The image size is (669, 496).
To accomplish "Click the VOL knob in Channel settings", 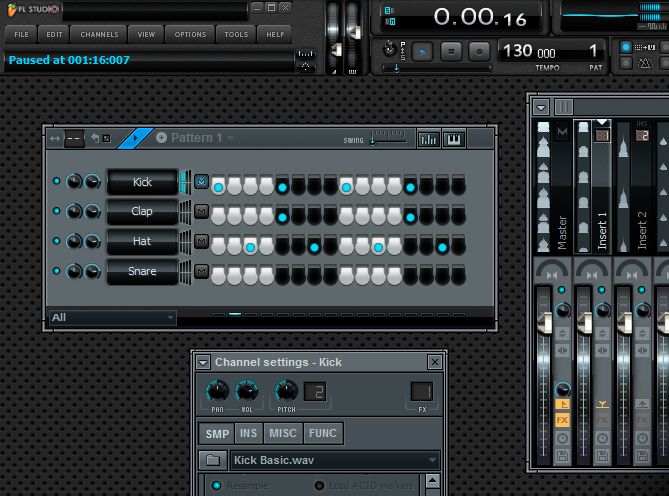I will click(247, 391).
